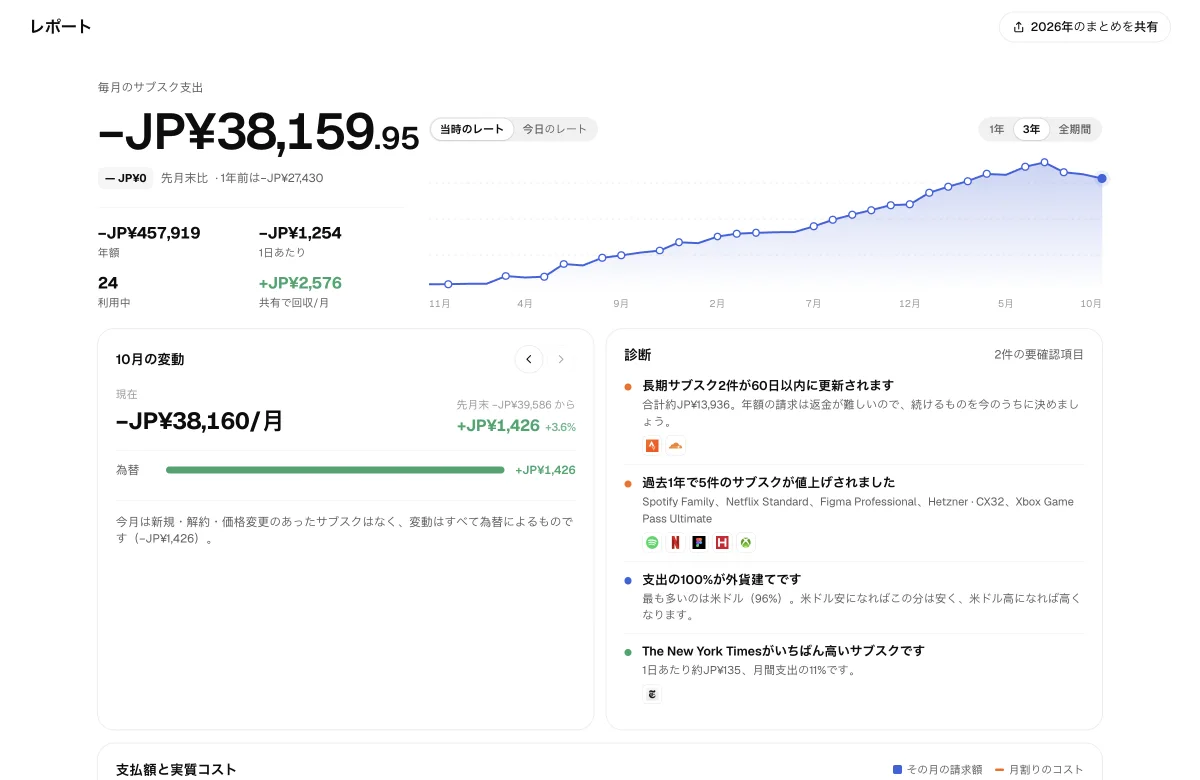The height and width of the screenshot is (780, 1200).
Task: Click the 11月 chart axis label
Action: point(439,303)
